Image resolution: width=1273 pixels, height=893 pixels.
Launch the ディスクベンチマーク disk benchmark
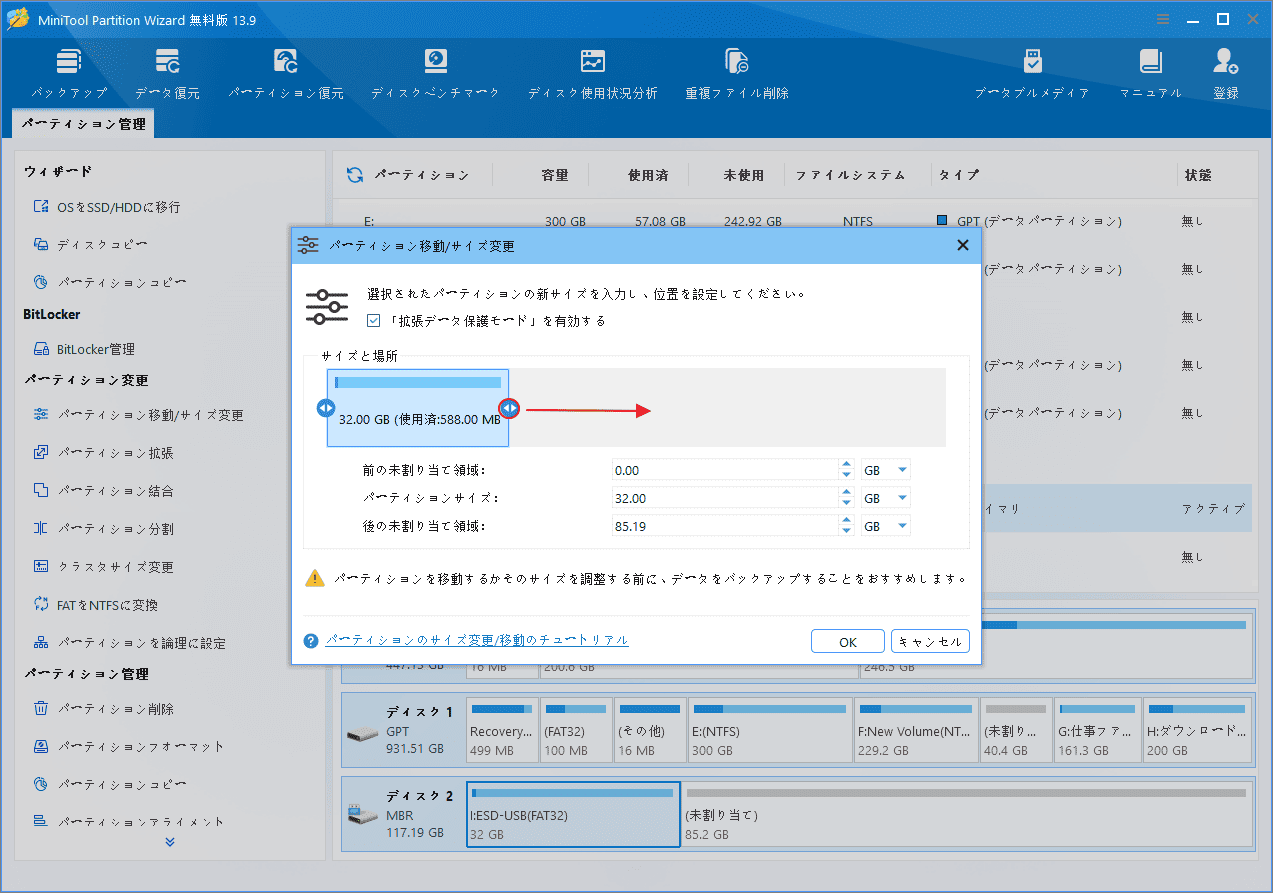(435, 74)
